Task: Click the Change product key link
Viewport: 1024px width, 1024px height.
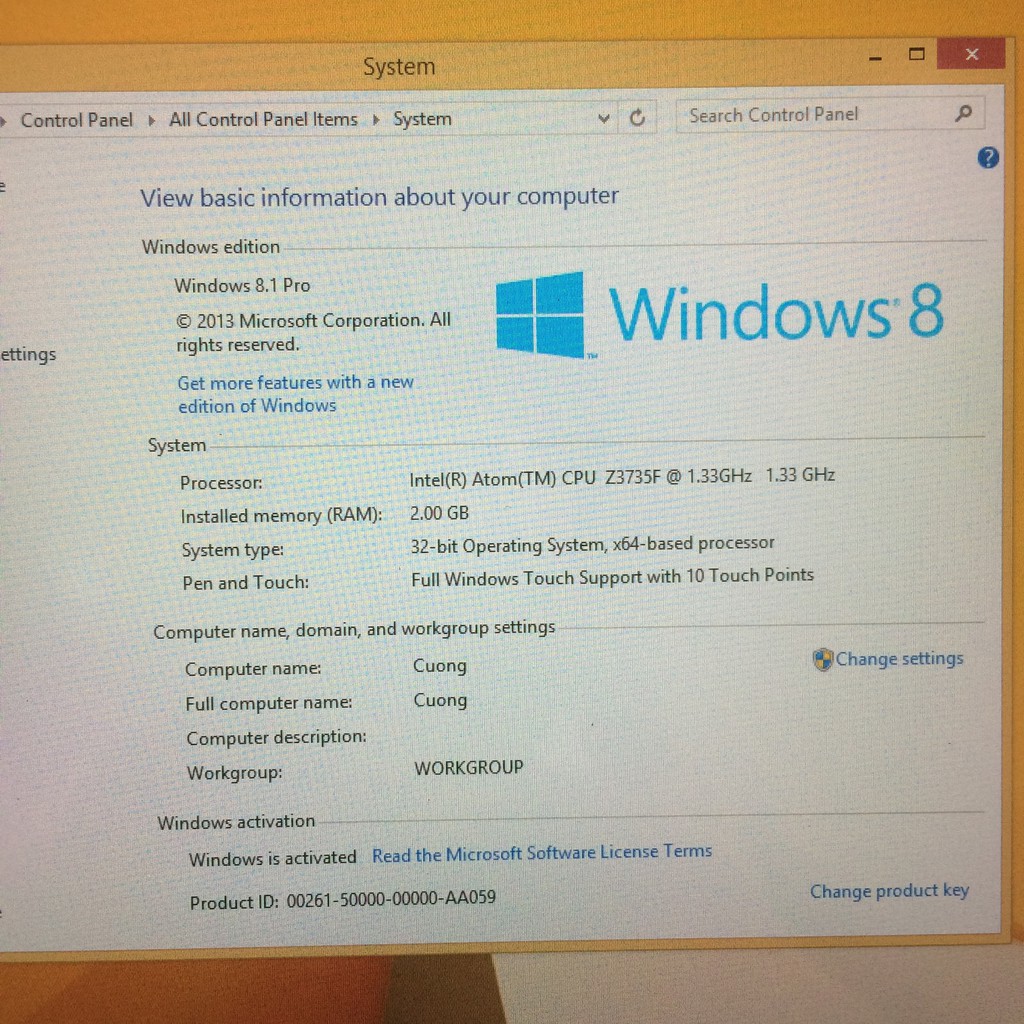Action: [889, 891]
